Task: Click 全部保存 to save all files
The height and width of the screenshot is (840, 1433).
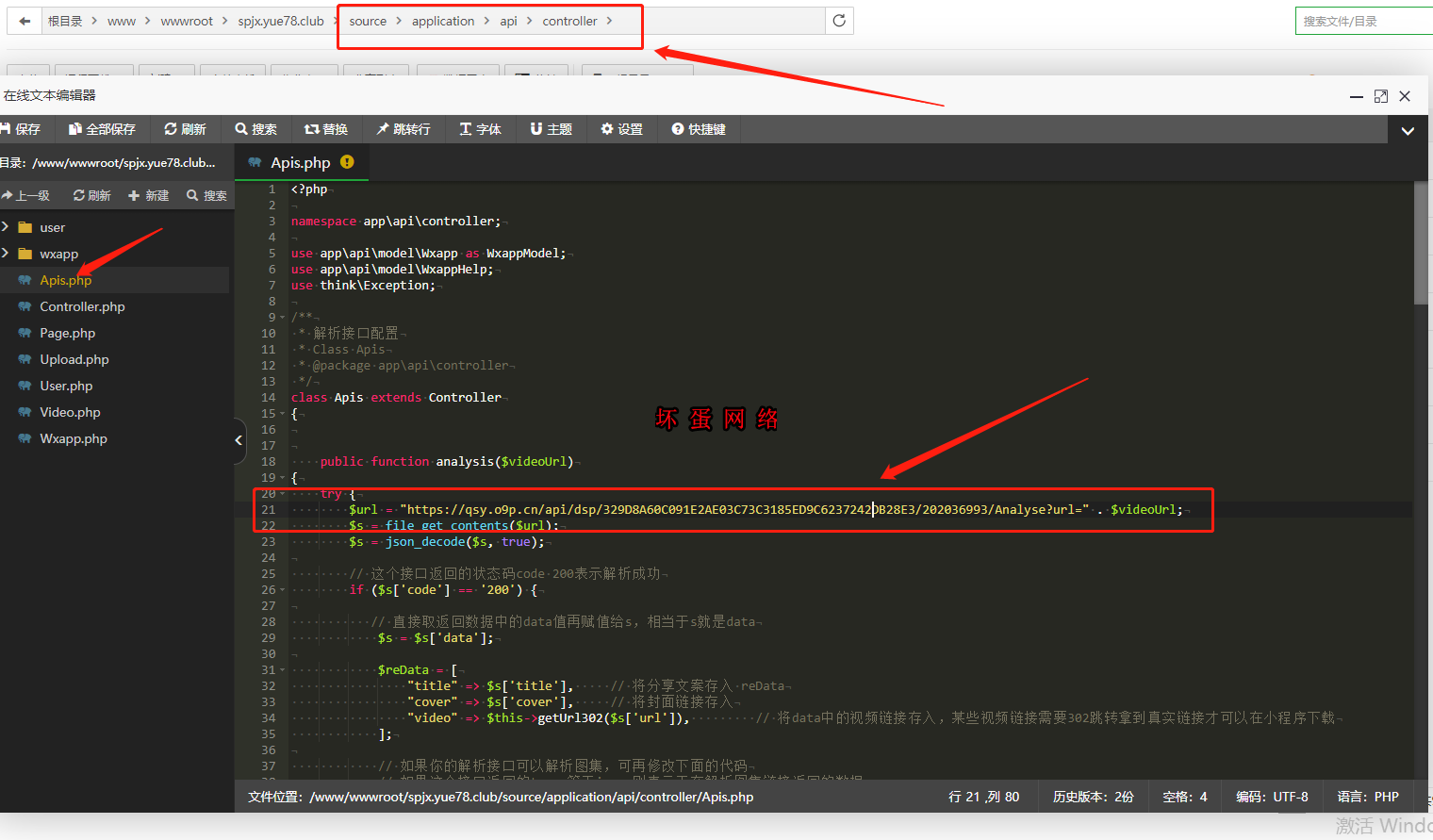Action: click(x=102, y=129)
